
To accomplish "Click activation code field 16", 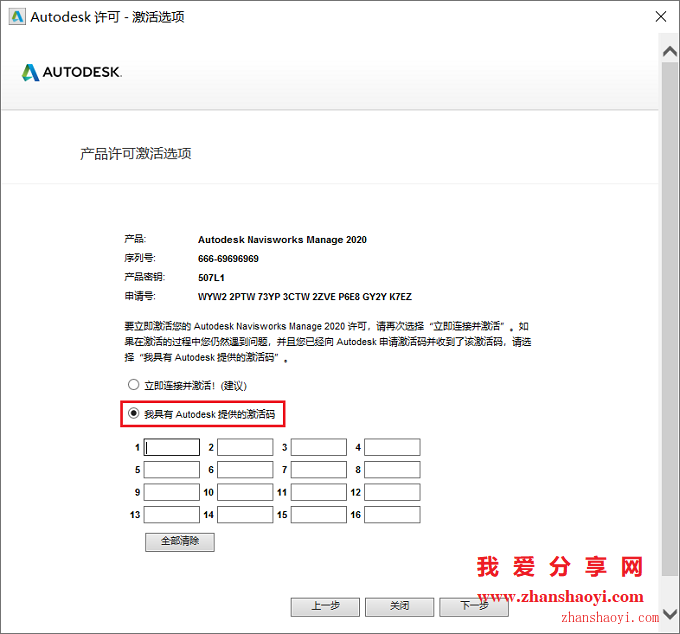I will coord(392,515).
